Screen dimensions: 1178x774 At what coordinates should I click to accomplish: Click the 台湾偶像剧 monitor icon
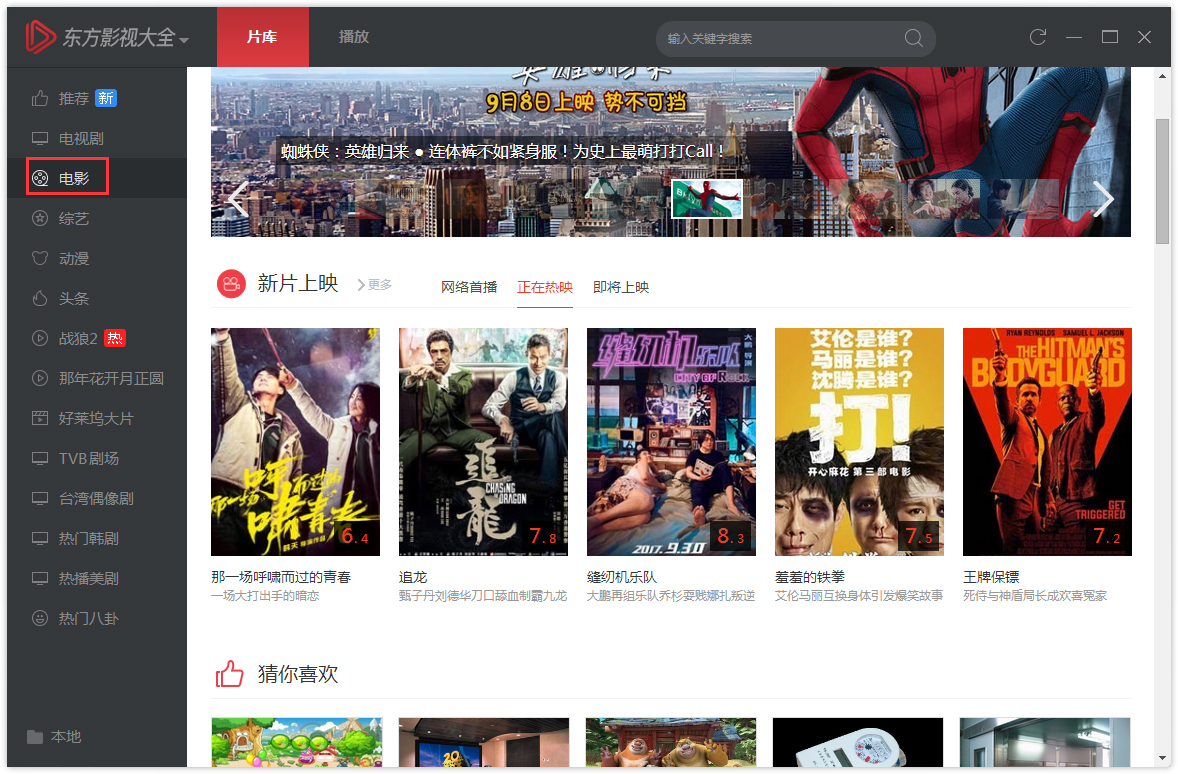point(40,498)
